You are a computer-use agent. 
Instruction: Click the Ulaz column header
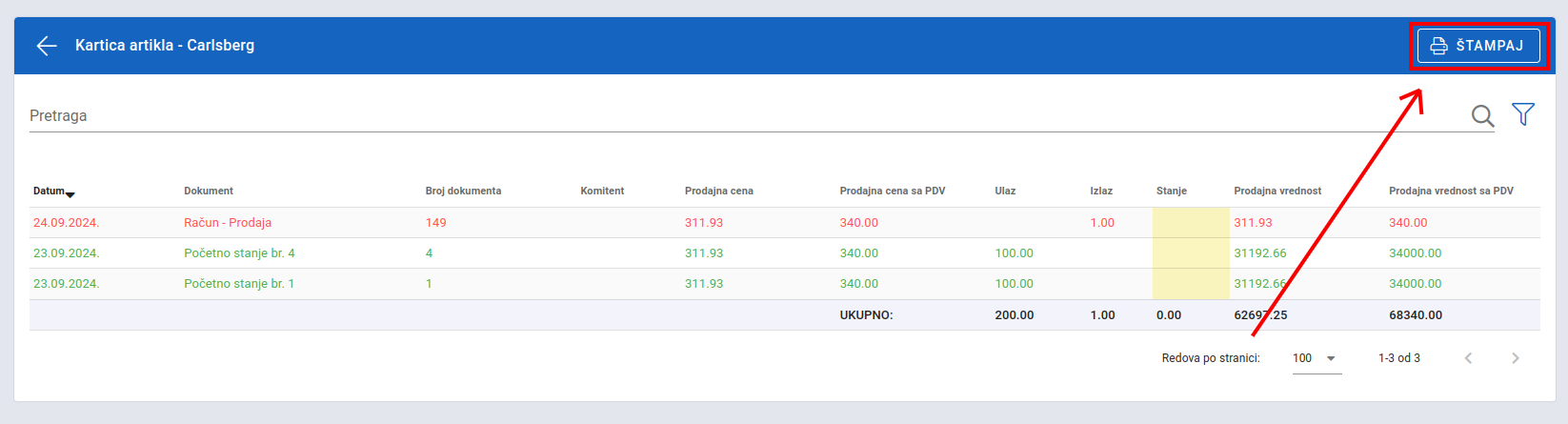coord(1005,192)
